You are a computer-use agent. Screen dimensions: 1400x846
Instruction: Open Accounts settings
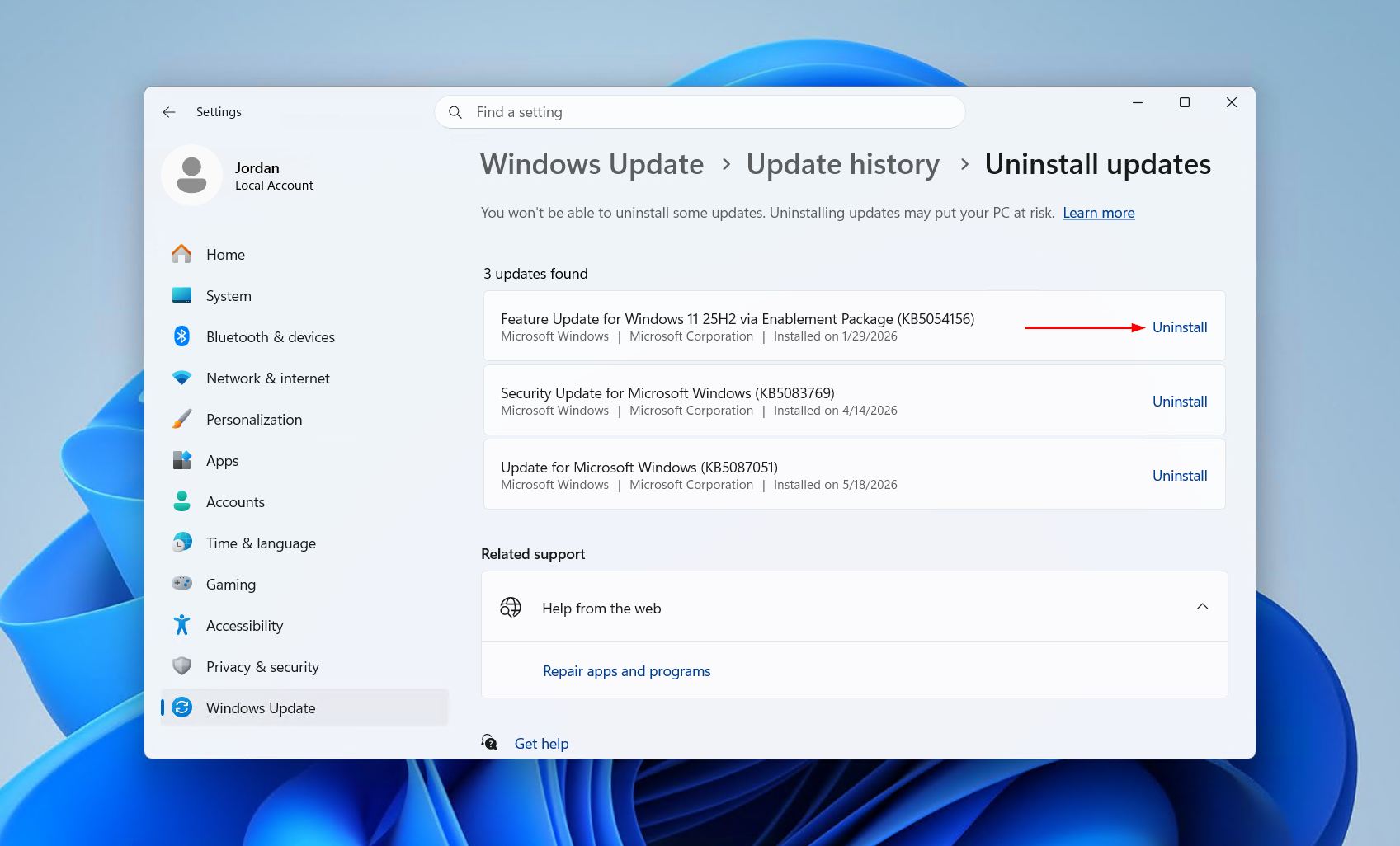[x=304, y=501]
